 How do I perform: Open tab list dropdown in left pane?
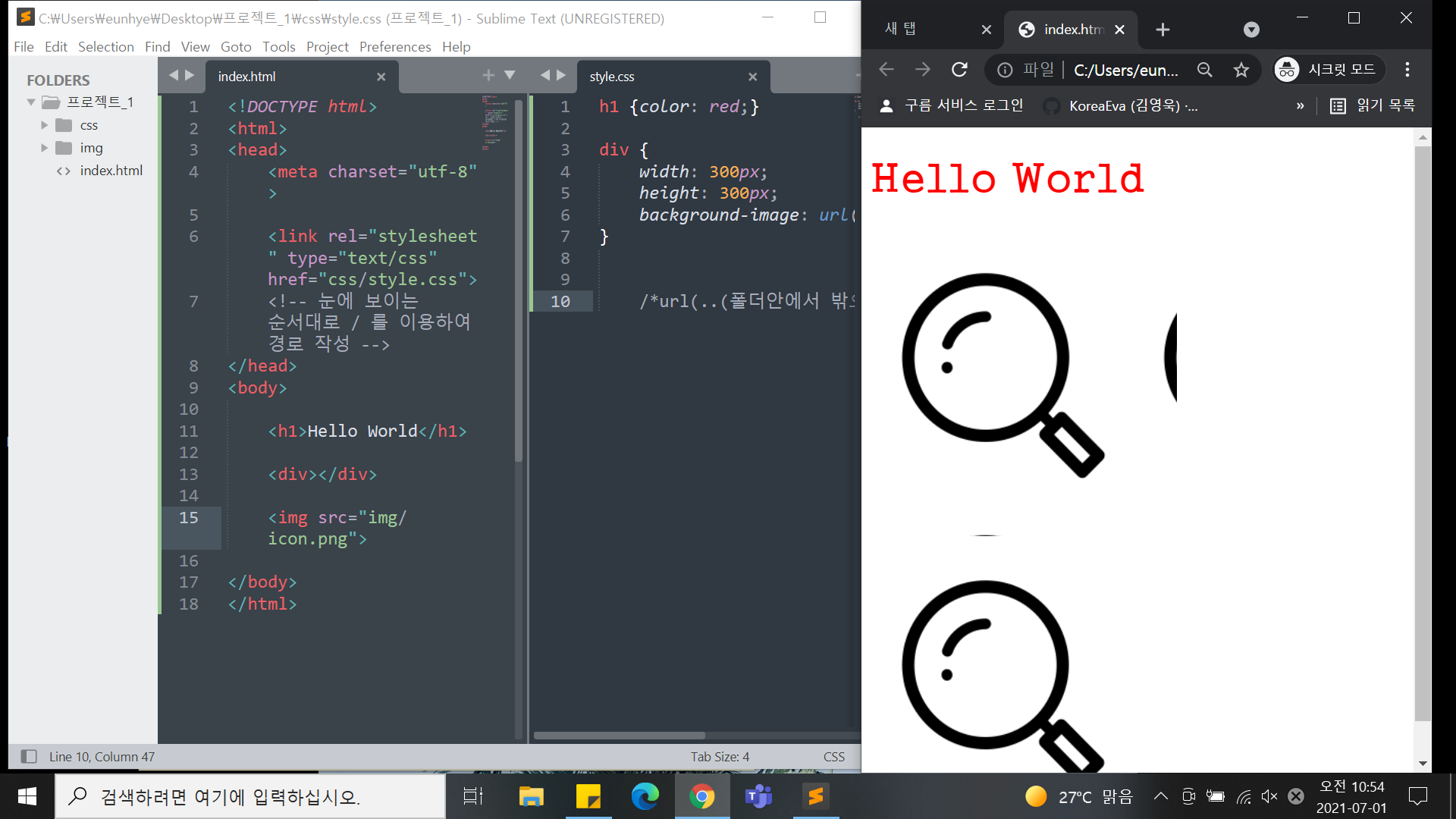click(510, 75)
